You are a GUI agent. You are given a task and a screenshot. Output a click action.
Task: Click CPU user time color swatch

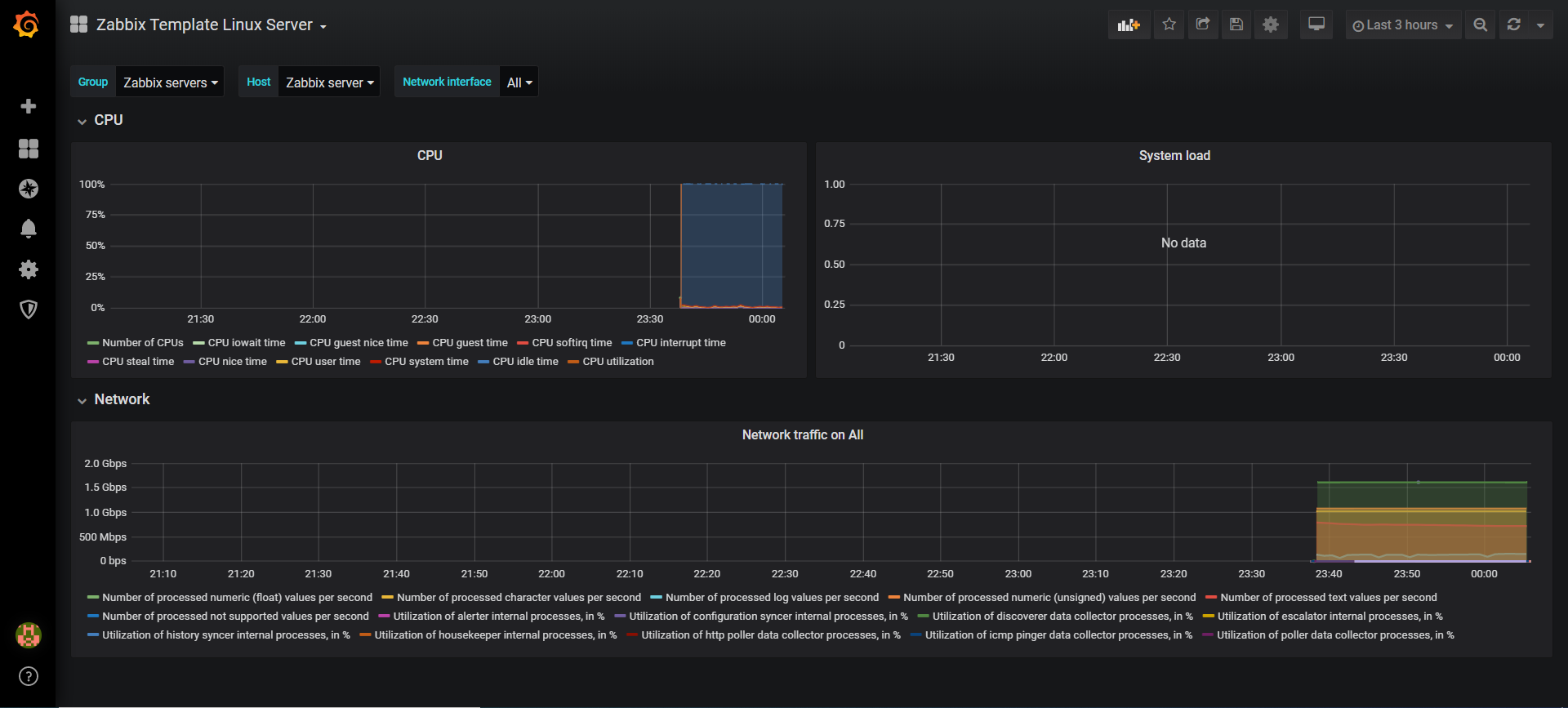[282, 362]
